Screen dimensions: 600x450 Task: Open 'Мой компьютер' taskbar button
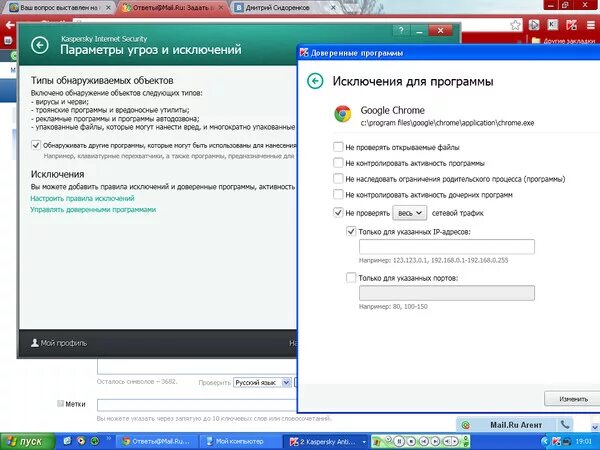click(241, 442)
